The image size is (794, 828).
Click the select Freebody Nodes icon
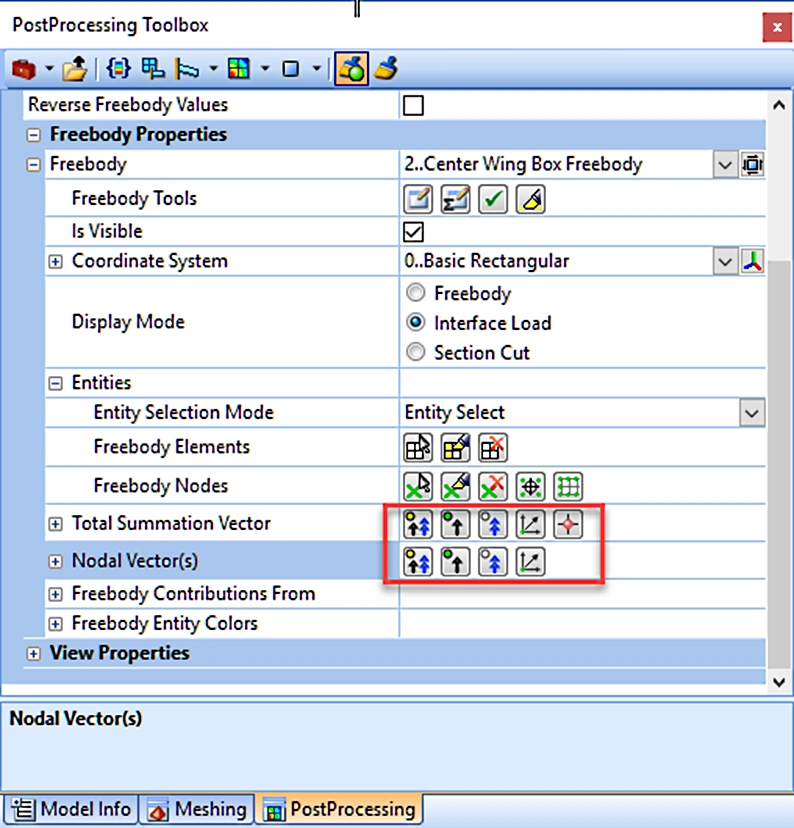tap(418, 486)
